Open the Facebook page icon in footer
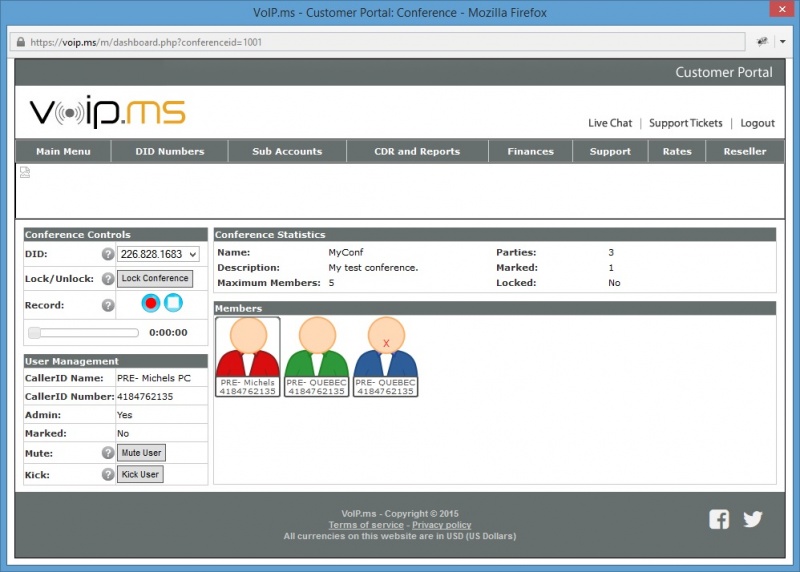Image resolution: width=800 pixels, height=572 pixels. point(719,519)
